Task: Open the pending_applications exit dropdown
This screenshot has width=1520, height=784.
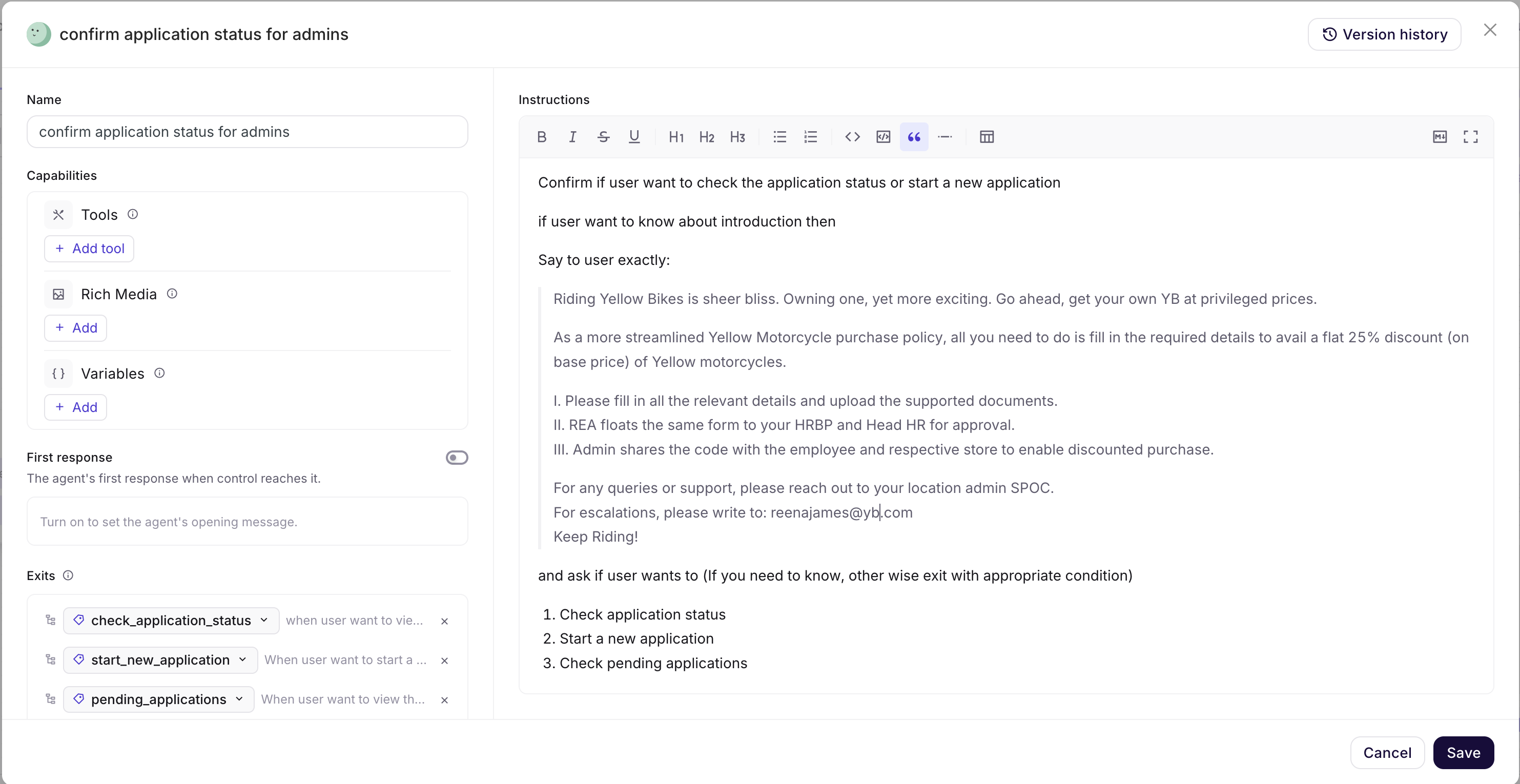Action: (159, 699)
